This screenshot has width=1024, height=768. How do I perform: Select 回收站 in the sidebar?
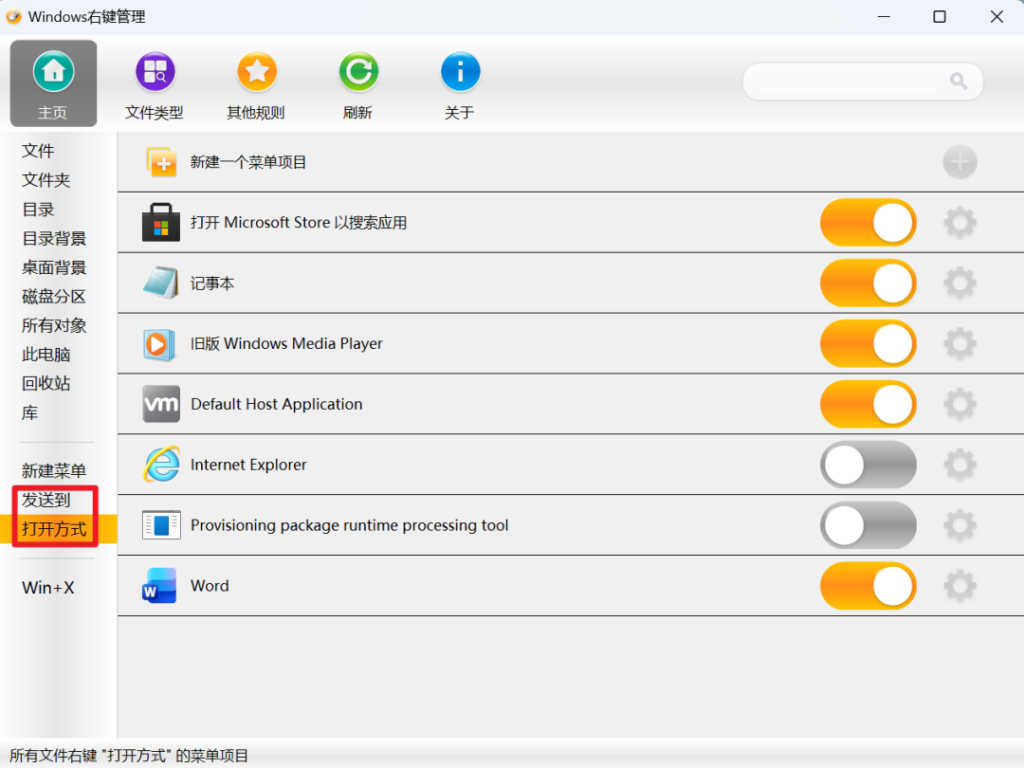click(46, 383)
